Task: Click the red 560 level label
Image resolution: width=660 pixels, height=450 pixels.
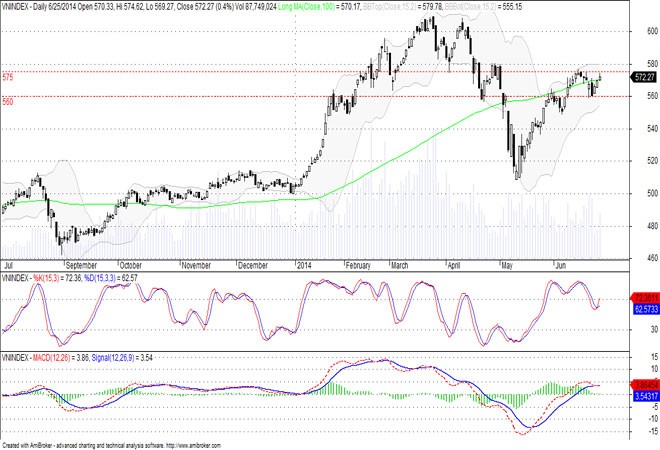Action: coord(8,101)
